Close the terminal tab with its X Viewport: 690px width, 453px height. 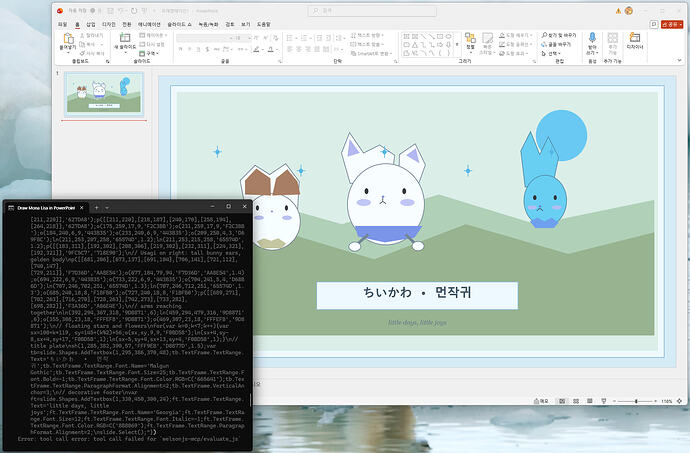(81, 207)
